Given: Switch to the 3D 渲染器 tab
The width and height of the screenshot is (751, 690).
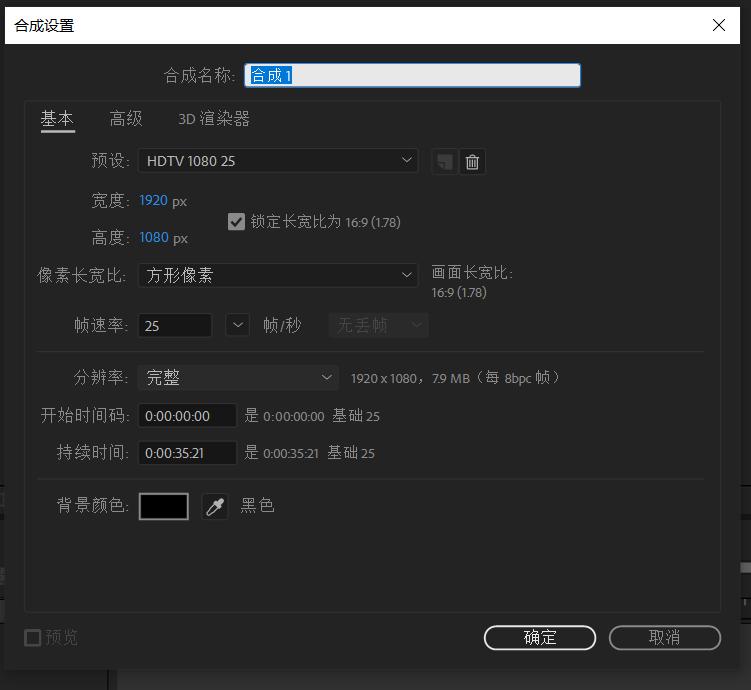Looking at the screenshot, I should [x=214, y=119].
